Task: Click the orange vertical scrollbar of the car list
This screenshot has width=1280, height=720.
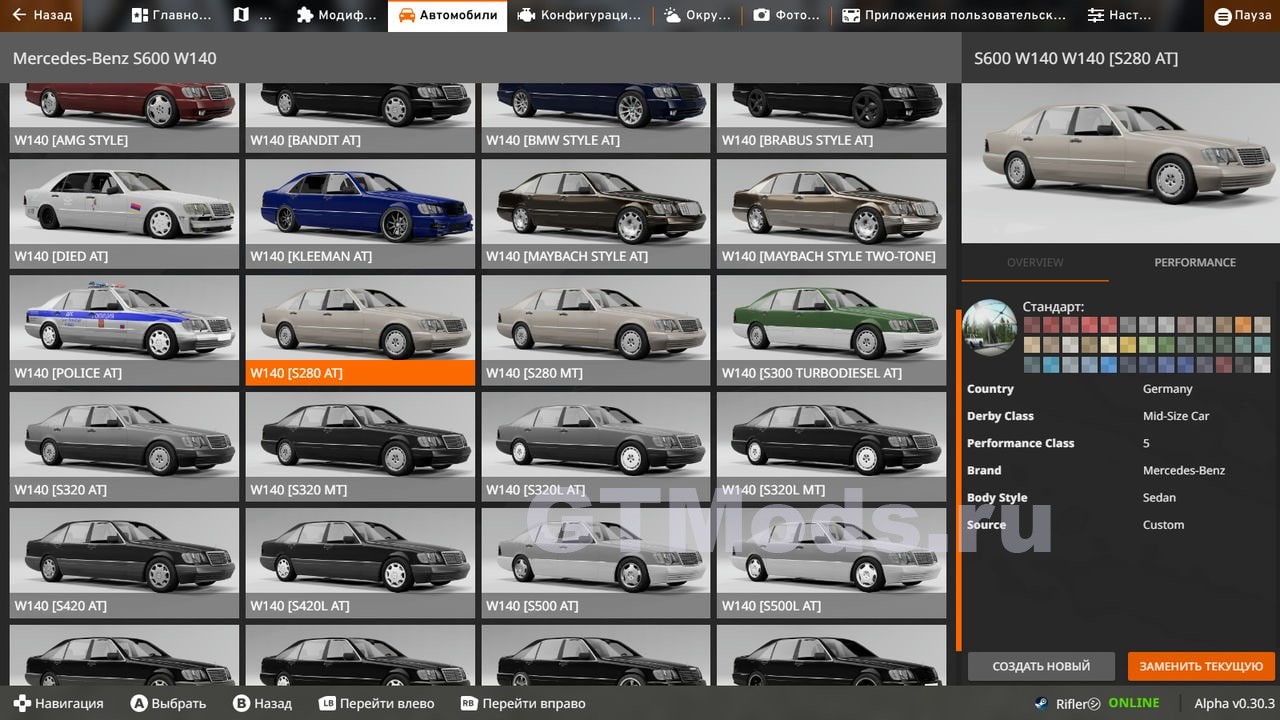Action: pos(958,480)
